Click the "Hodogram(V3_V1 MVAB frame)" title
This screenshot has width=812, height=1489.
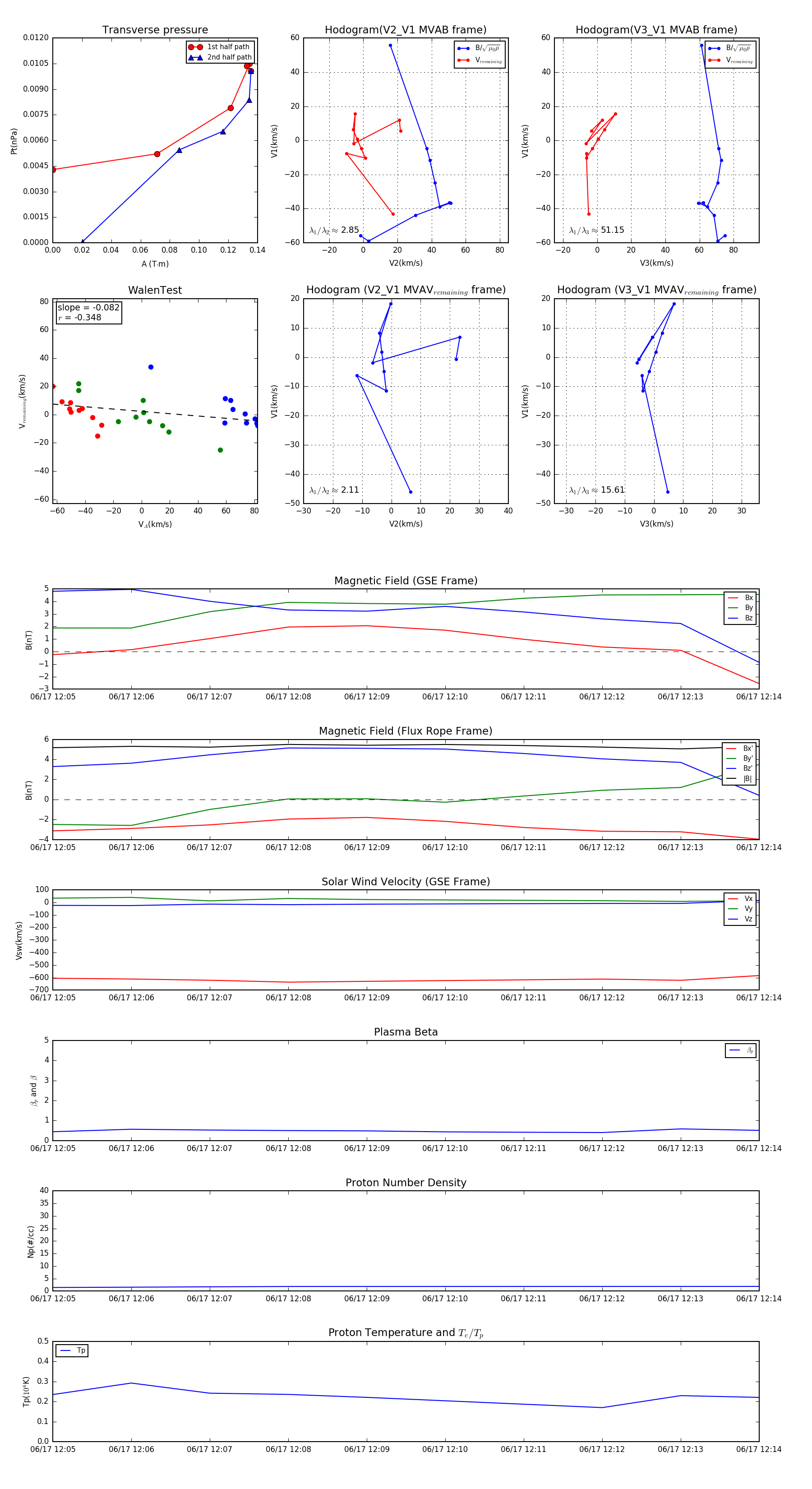[656, 30]
